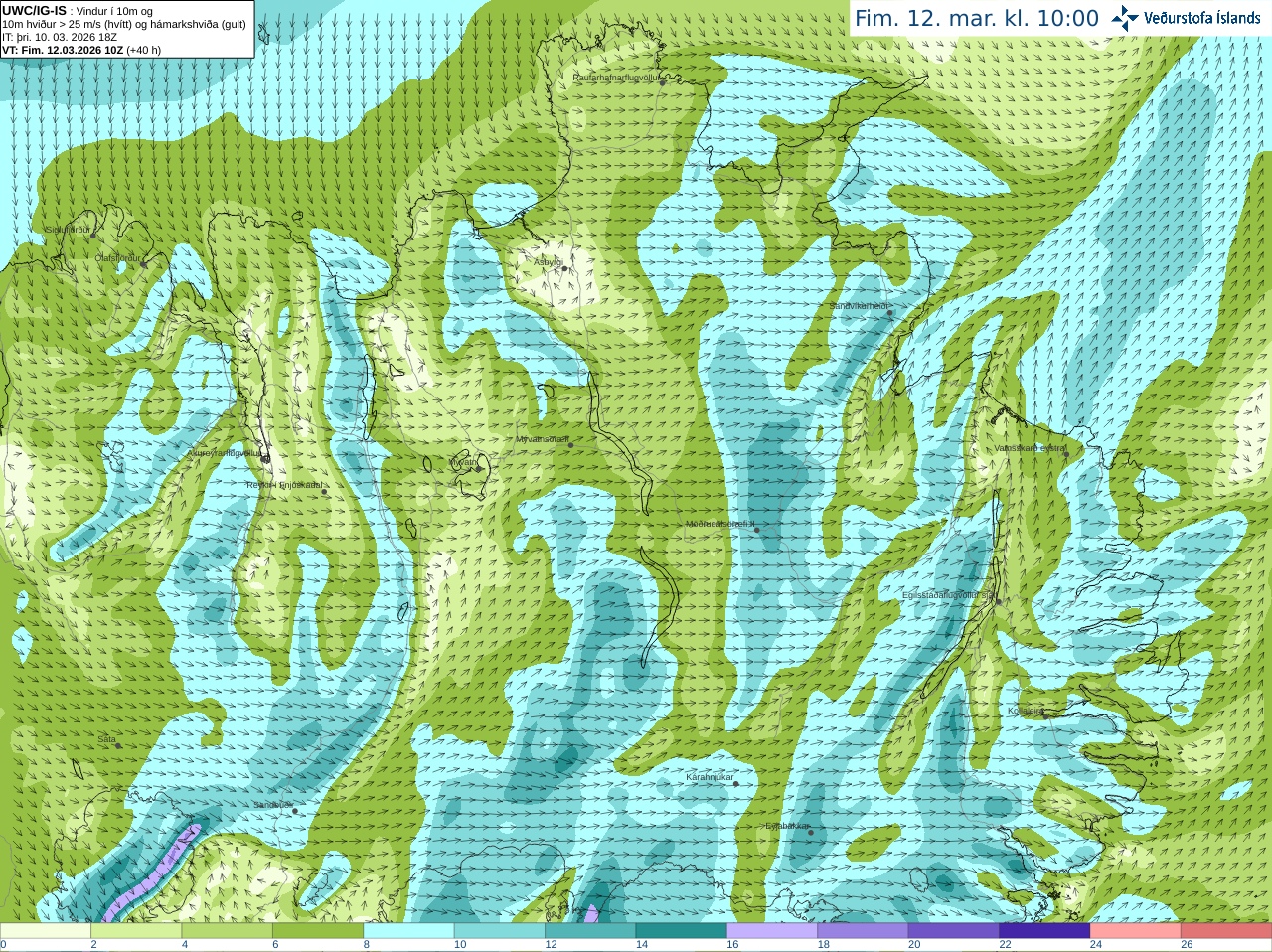The height and width of the screenshot is (952, 1272).
Task: Click the Akureyrarflugvöllur station label
Action: (225, 453)
